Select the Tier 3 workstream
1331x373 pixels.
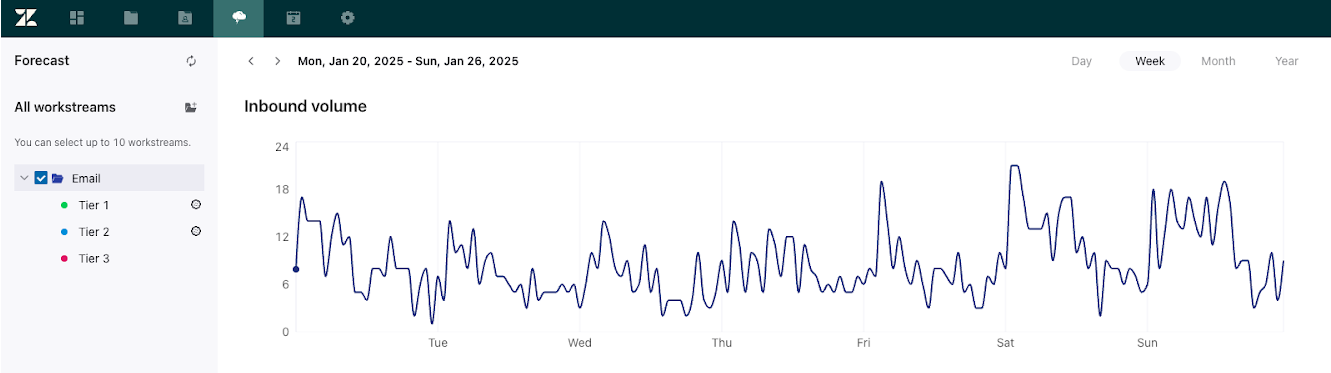point(94,258)
